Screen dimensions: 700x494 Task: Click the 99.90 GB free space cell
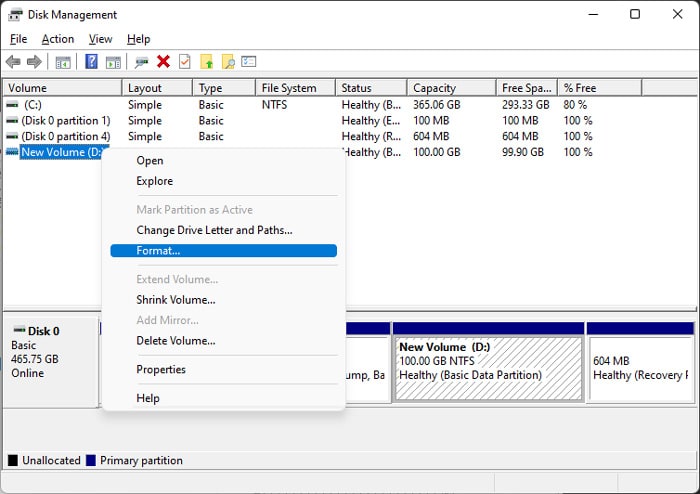(x=523, y=152)
